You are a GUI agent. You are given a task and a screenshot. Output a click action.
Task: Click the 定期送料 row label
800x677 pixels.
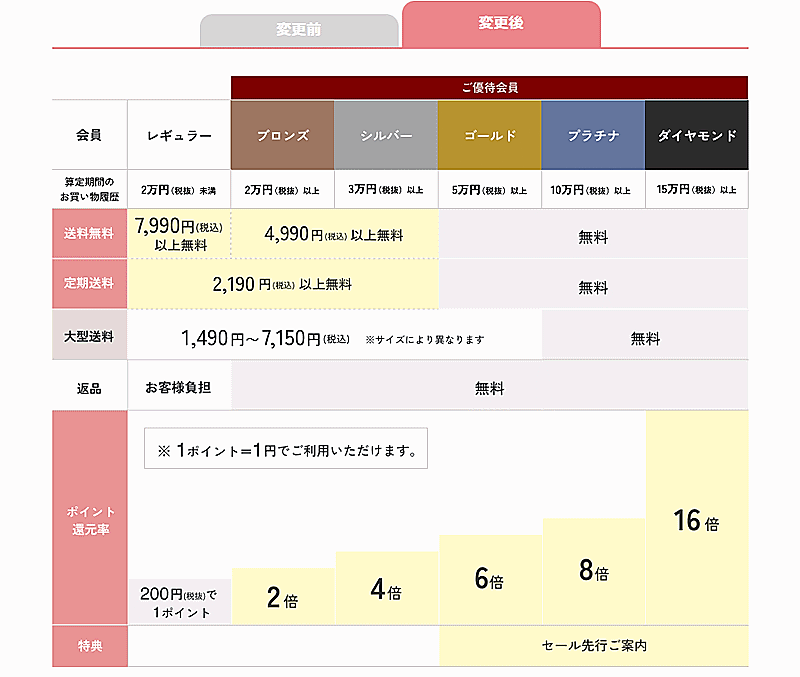pos(89,284)
